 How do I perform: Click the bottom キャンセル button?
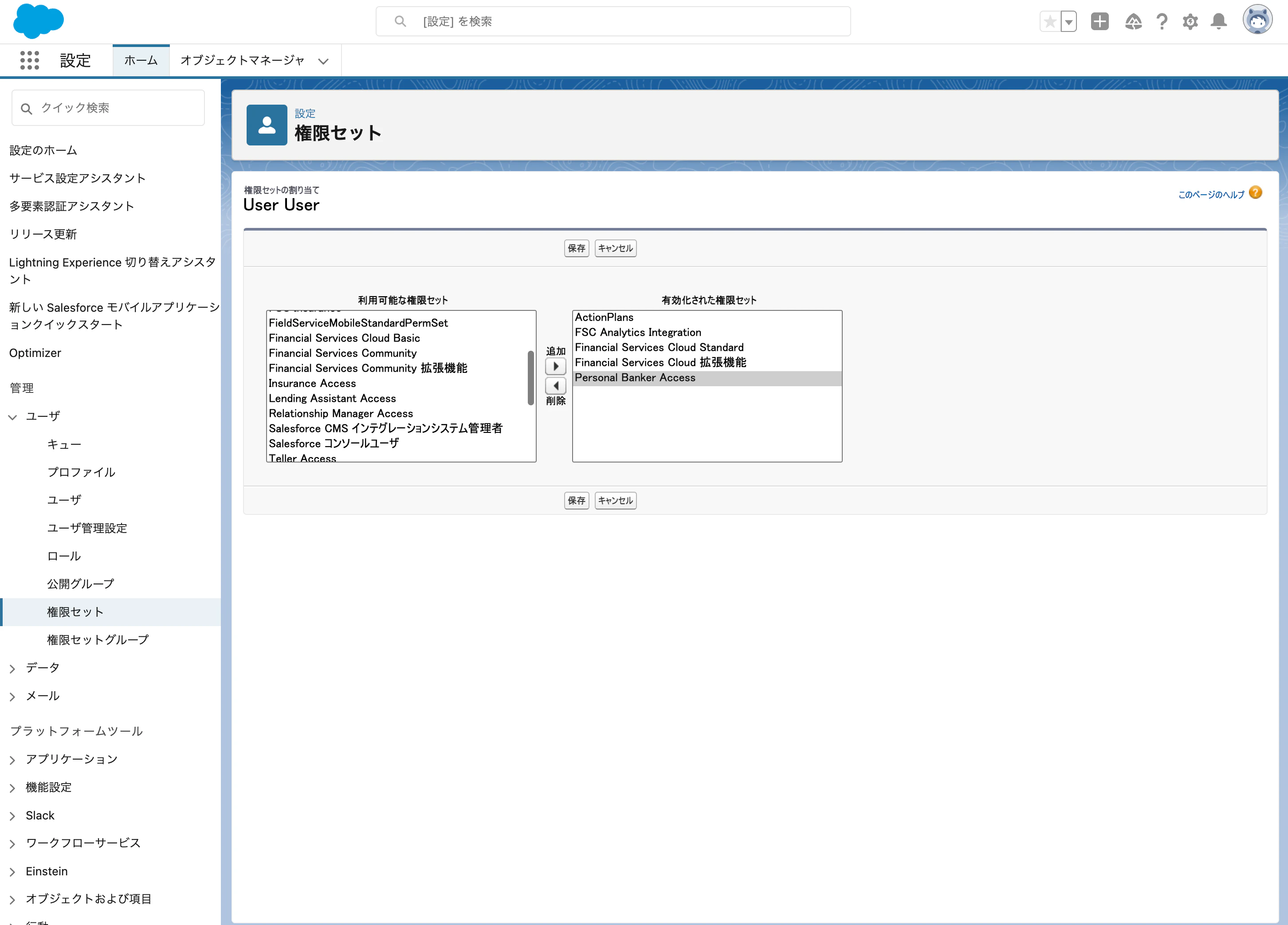(x=616, y=500)
